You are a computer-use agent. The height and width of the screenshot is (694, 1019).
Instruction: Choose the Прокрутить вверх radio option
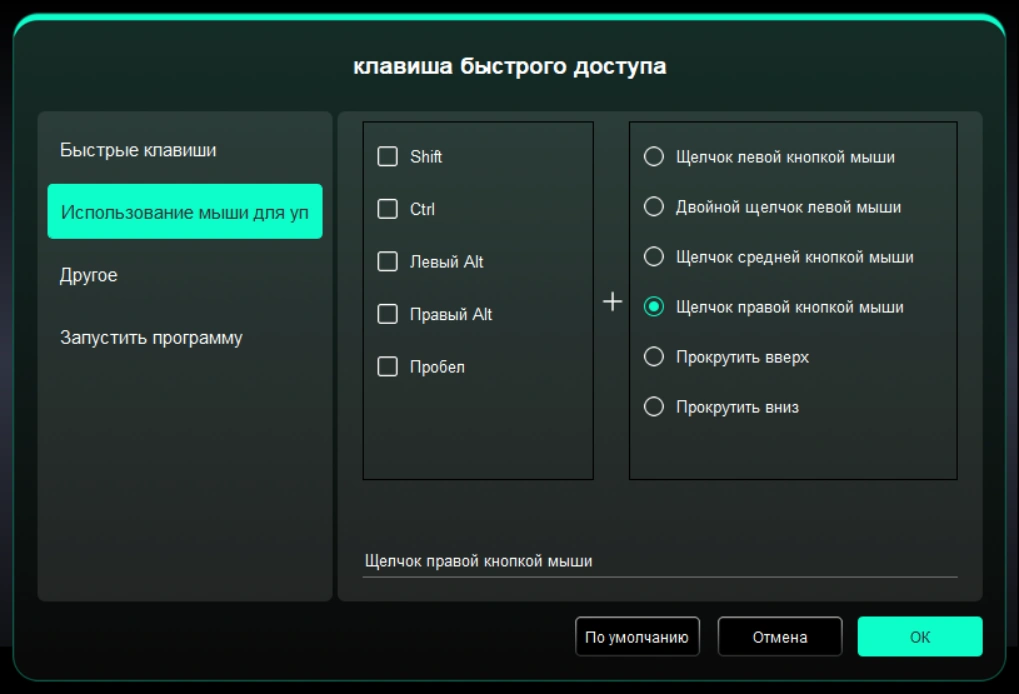click(654, 357)
